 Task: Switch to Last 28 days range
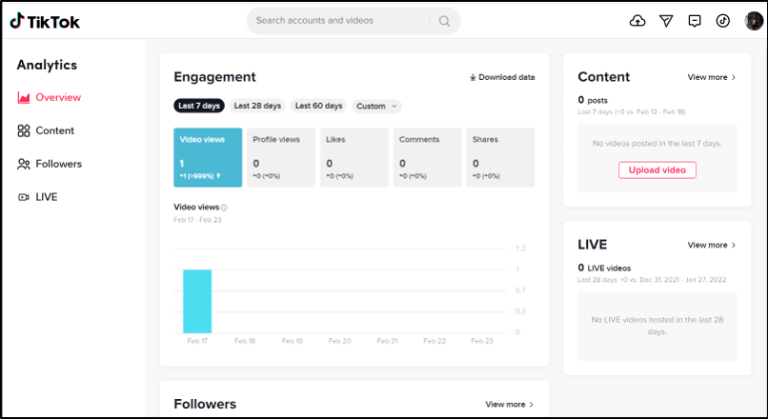click(257, 106)
